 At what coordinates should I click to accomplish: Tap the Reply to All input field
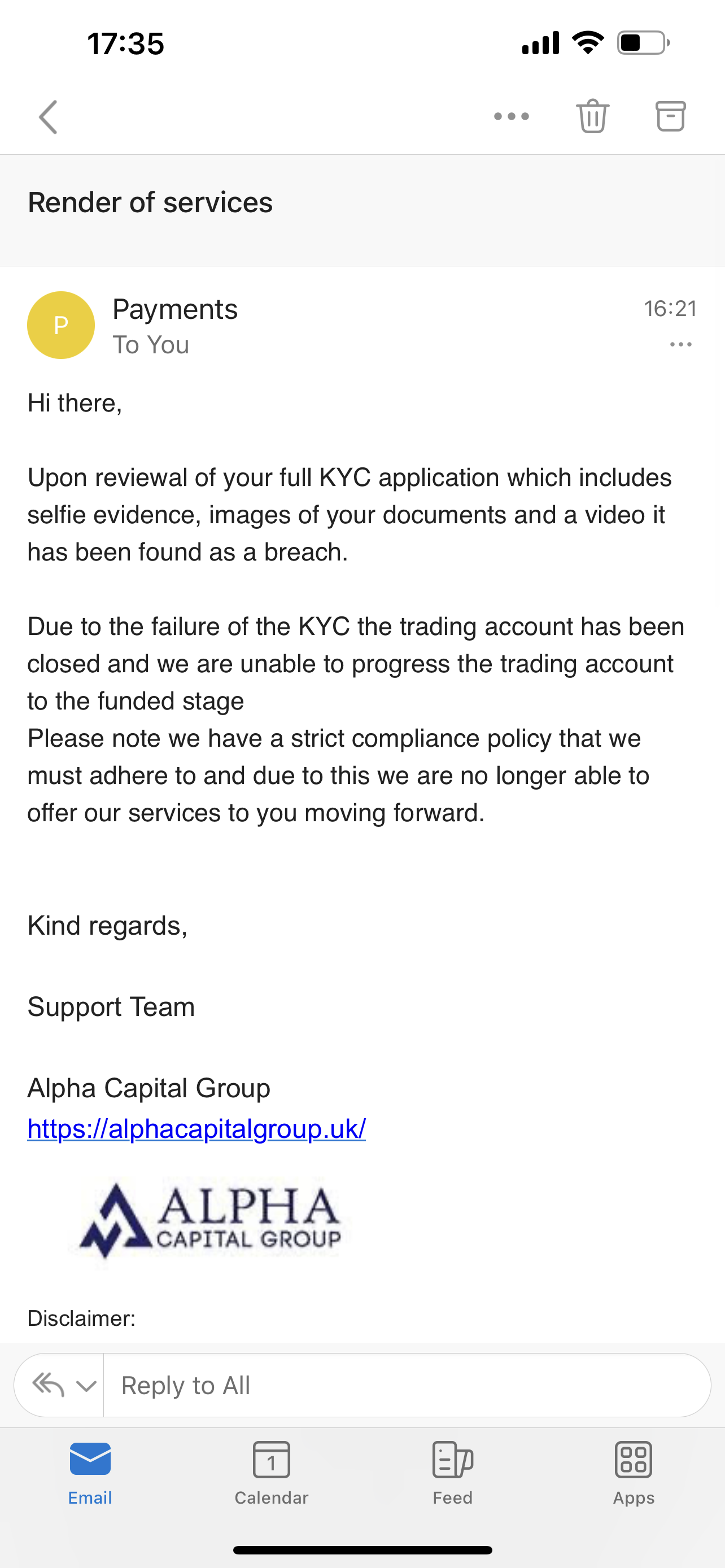(x=407, y=1385)
